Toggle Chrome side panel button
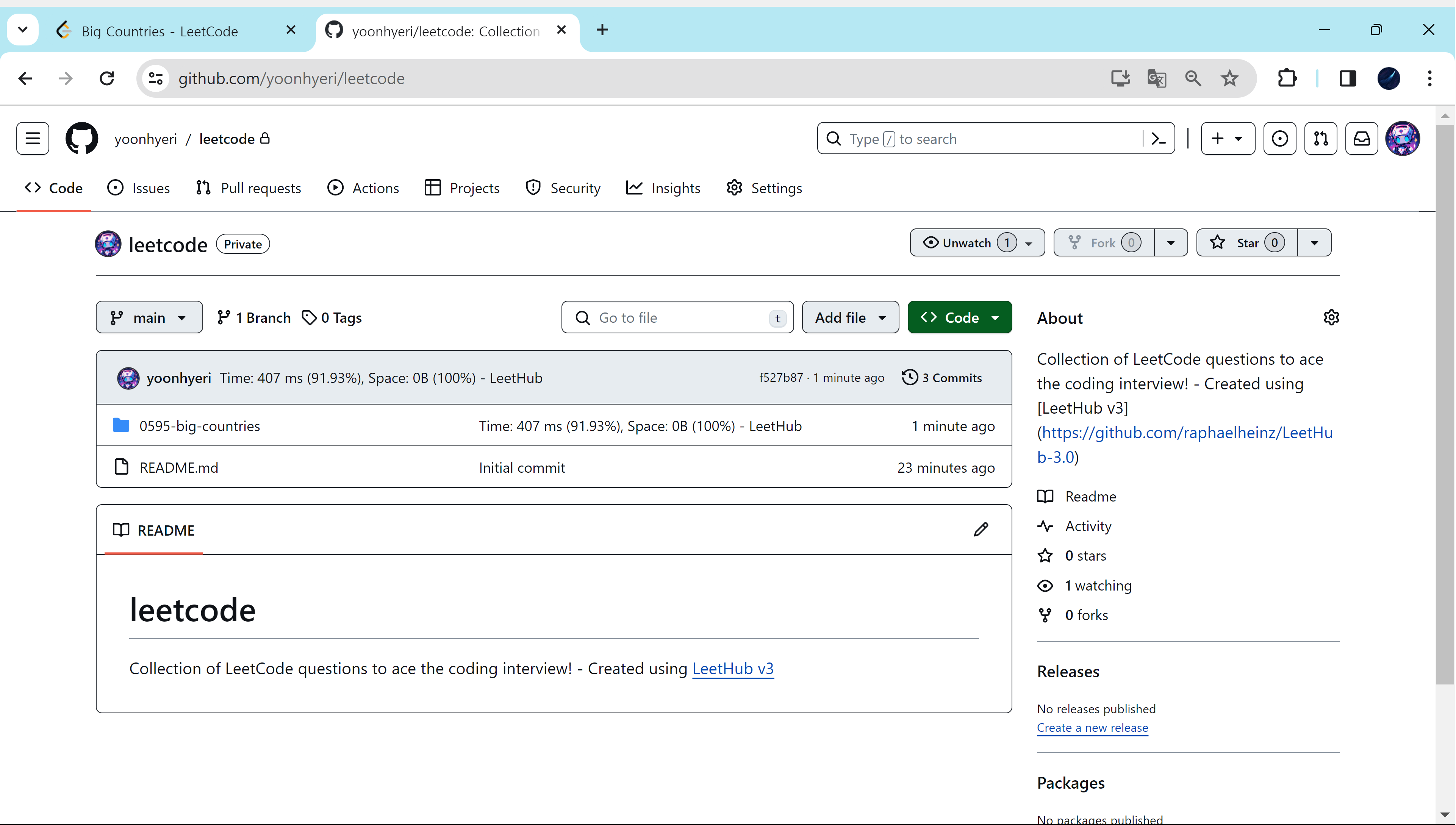This screenshot has height=825, width=1456. pos(1347,78)
